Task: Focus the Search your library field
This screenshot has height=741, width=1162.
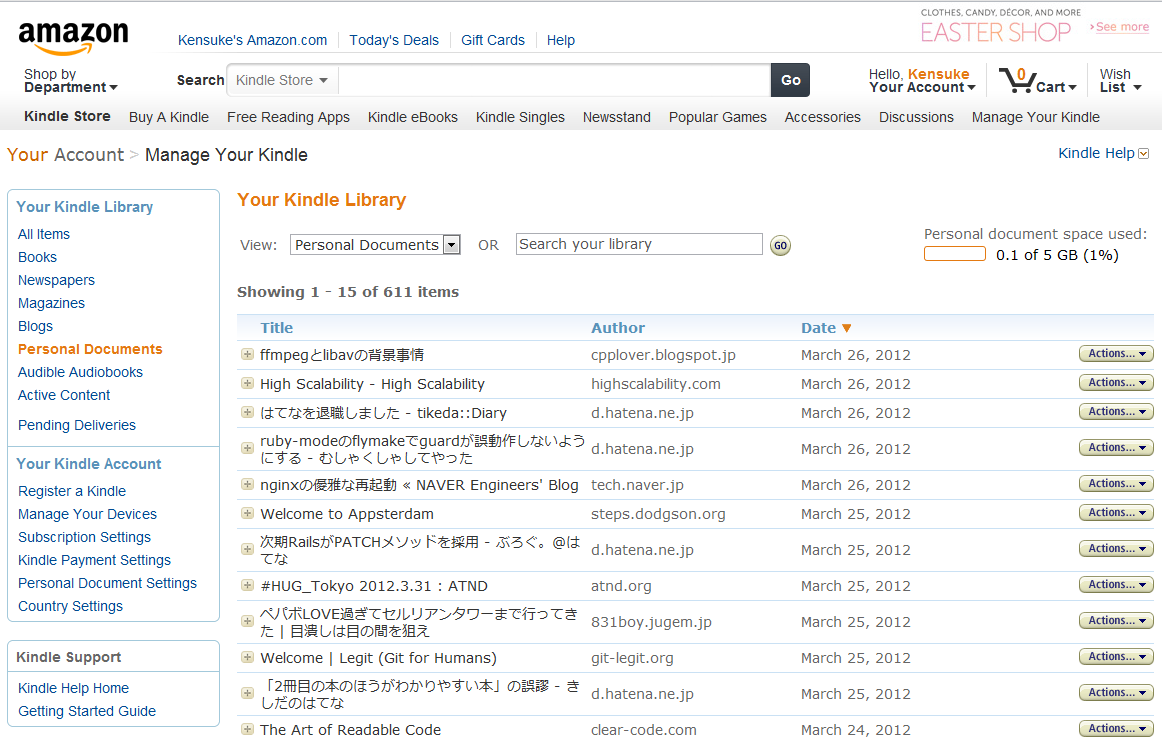Action: click(x=639, y=244)
